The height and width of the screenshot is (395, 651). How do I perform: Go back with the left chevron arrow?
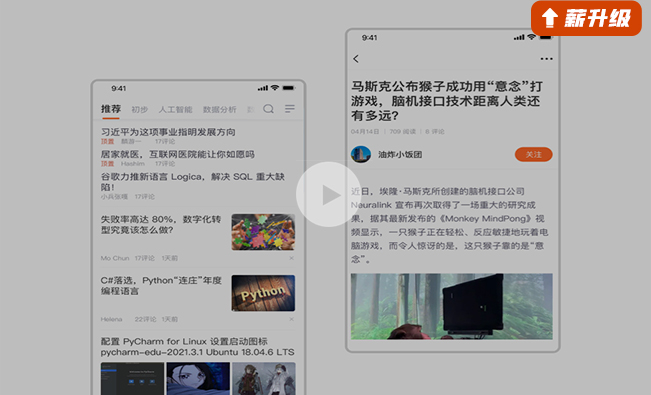click(356, 59)
